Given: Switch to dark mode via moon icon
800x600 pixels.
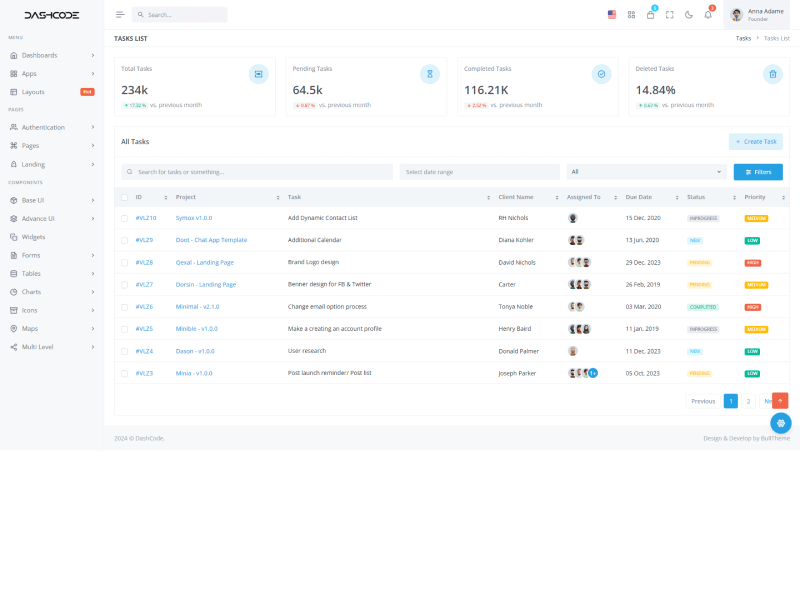Looking at the screenshot, I should point(689,15).
